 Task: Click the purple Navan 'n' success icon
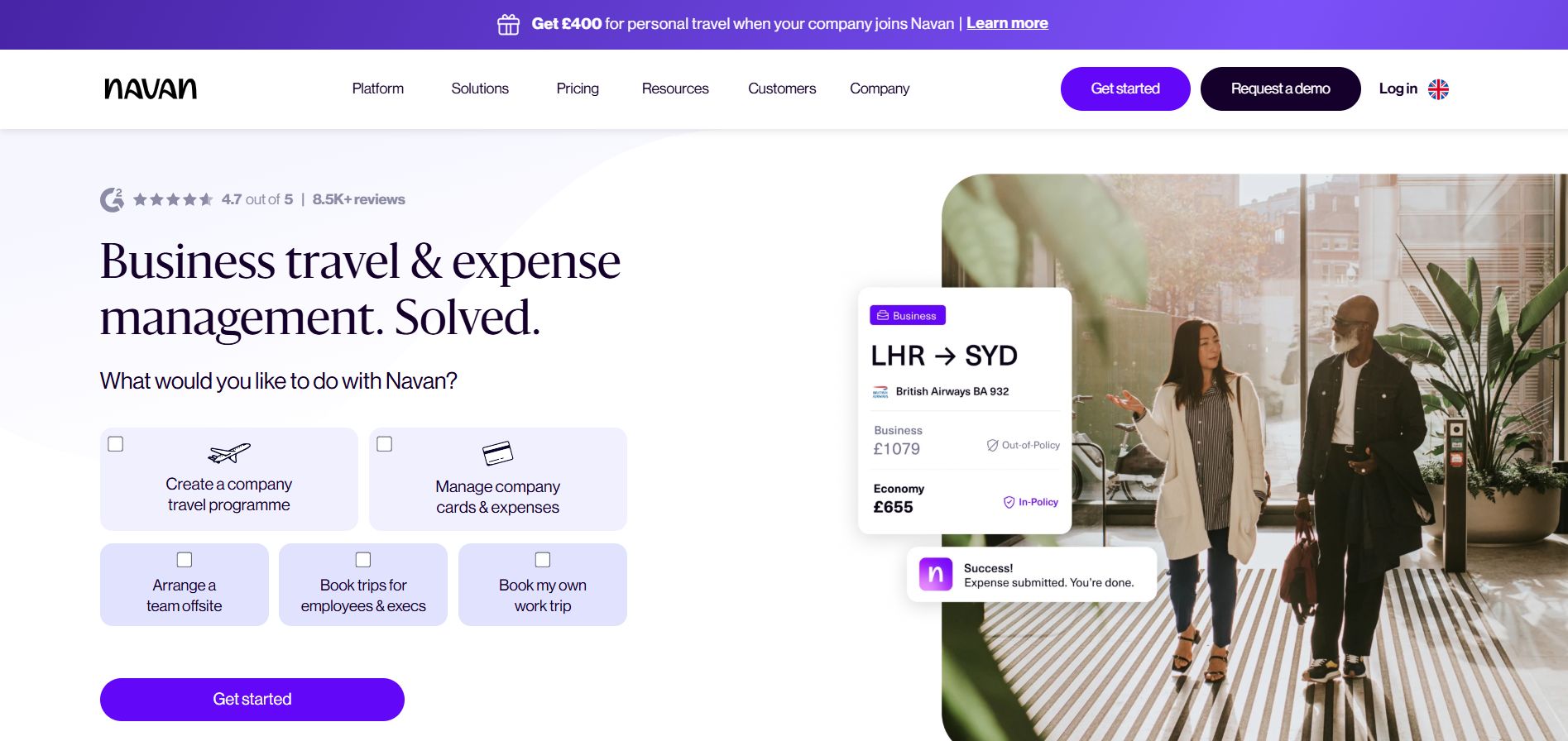click(x=936, y=574)
